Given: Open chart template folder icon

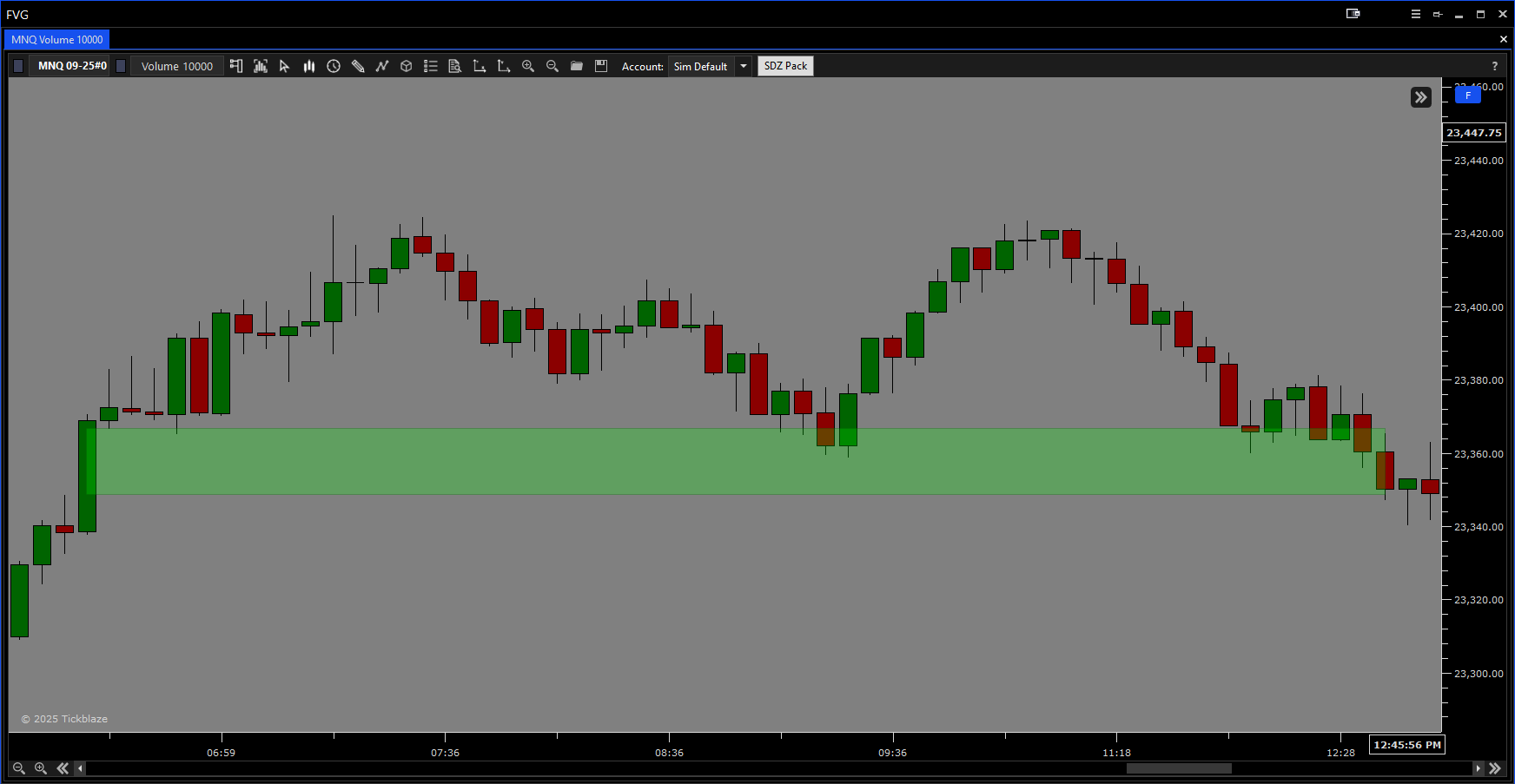Looking at the screenshot, I should (577, 66).
